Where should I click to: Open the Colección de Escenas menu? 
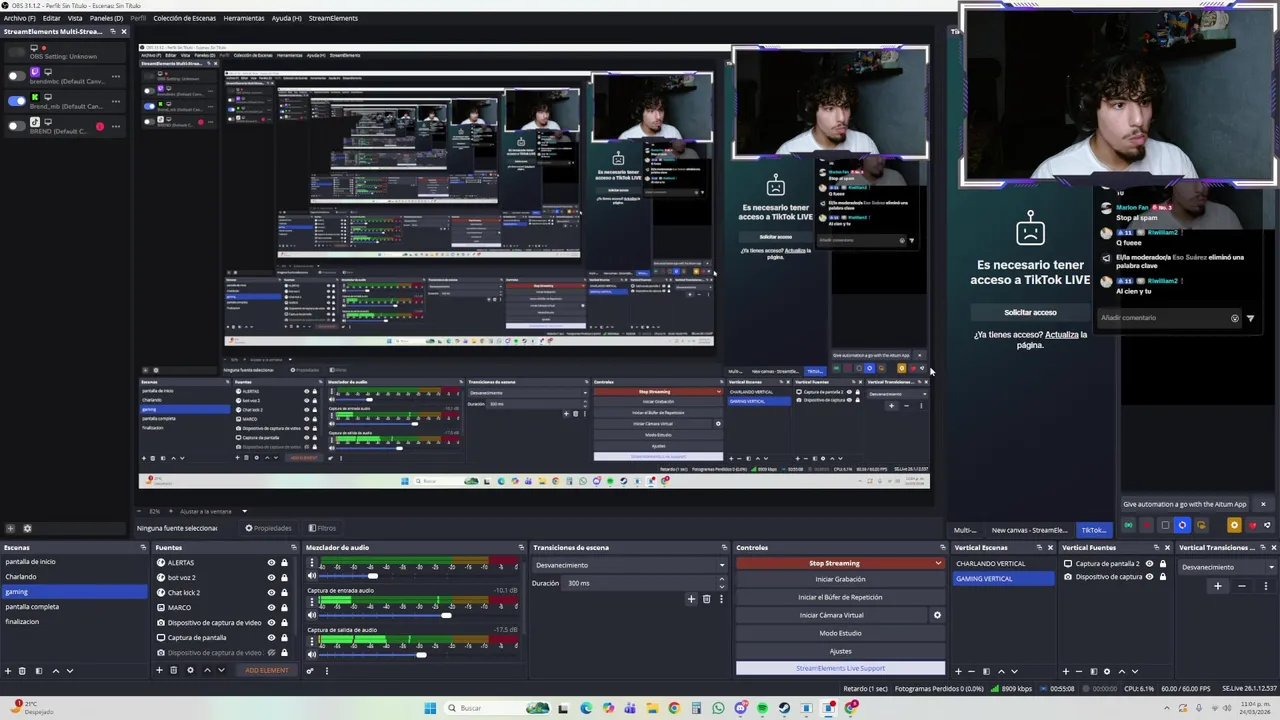click(x=184, y=18)
